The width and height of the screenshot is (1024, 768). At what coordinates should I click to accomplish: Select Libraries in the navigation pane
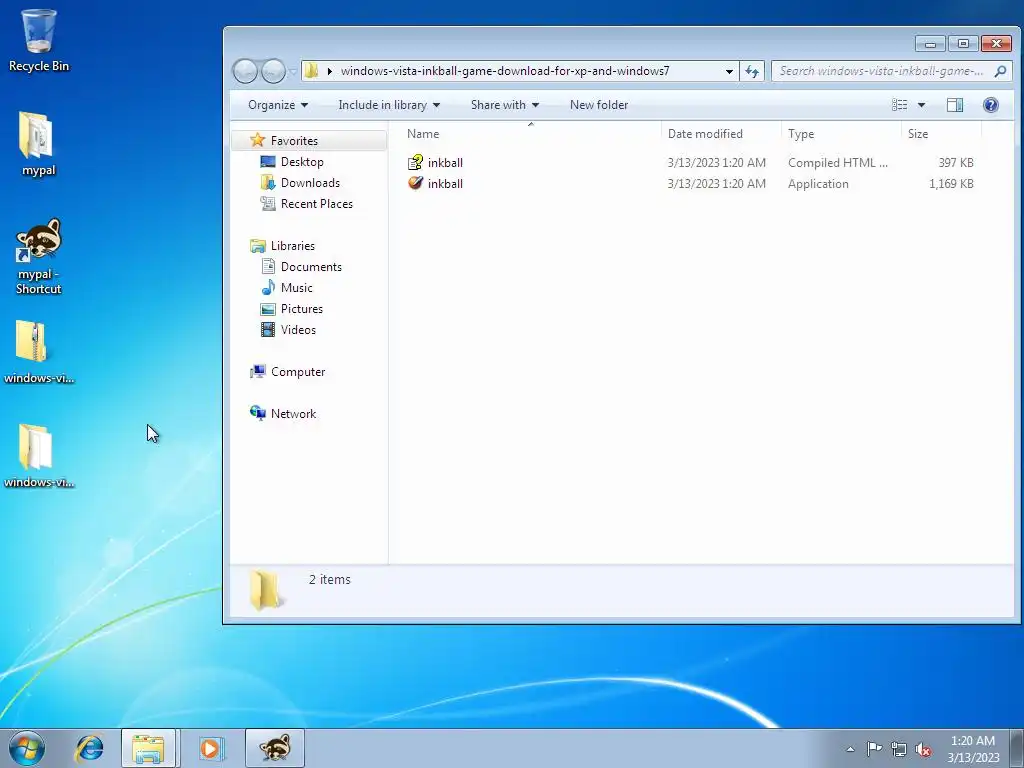coord(293,246)
